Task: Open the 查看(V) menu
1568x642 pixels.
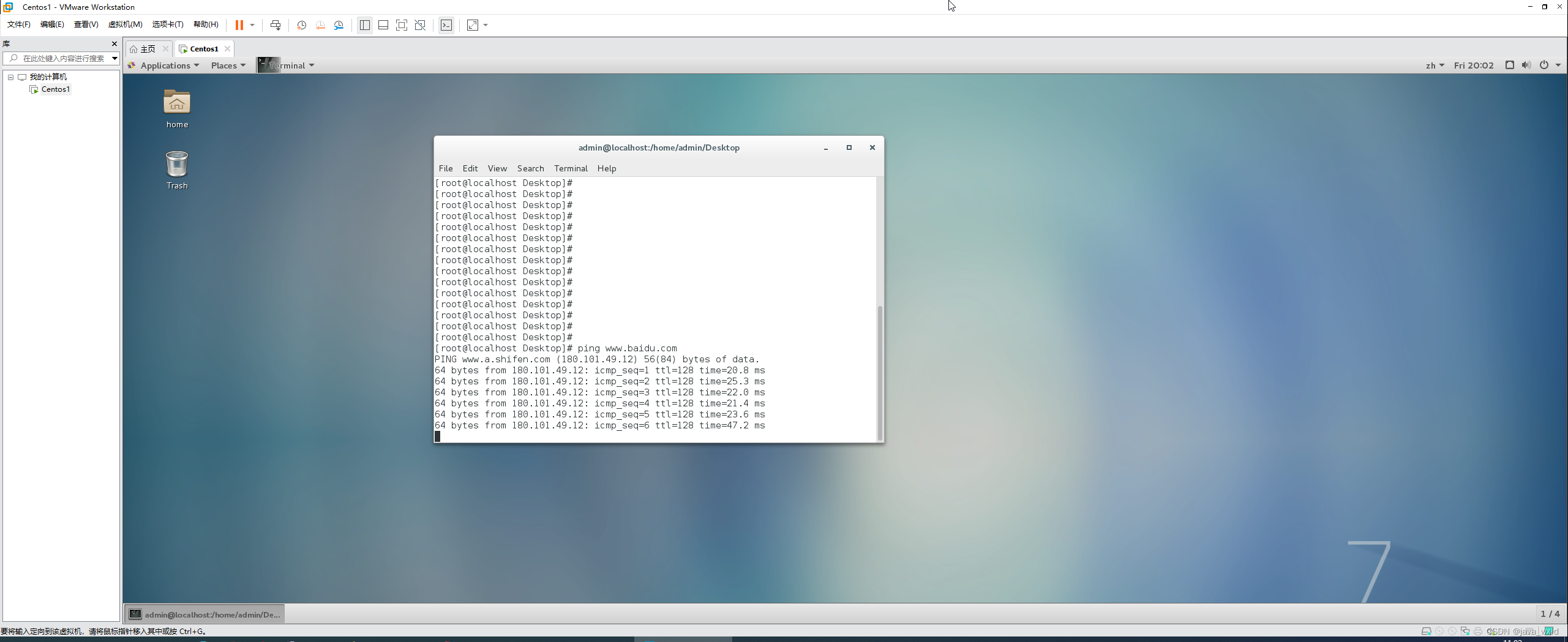Action: click(86, 24)
